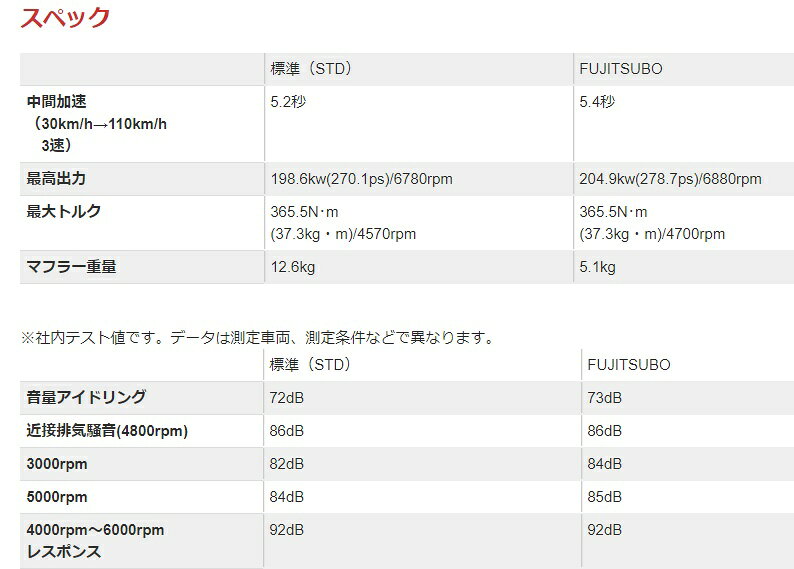This screenshot has width=794, height=569.
Task: Click the 5.2秒 standard acceleration value
Action: 289,102
